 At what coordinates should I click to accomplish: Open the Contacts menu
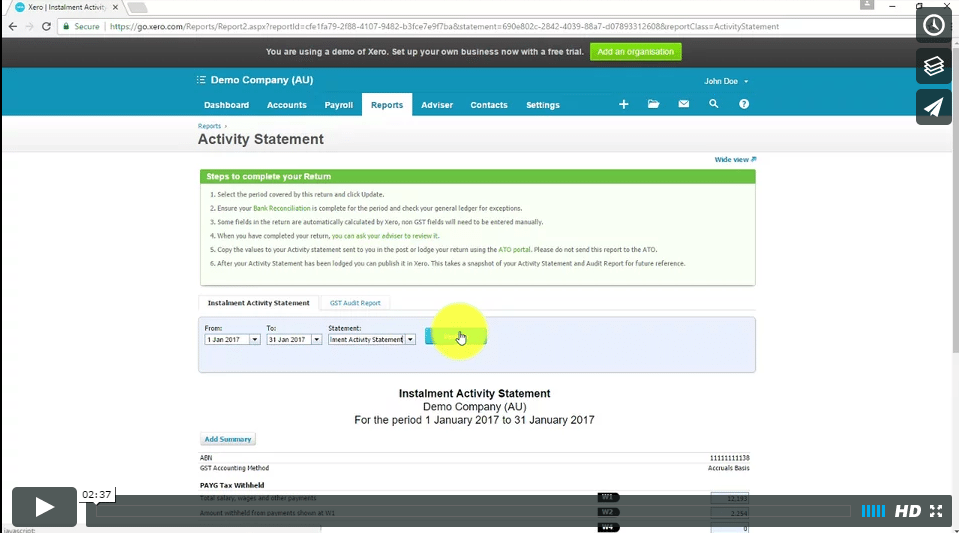coord(489,105)
